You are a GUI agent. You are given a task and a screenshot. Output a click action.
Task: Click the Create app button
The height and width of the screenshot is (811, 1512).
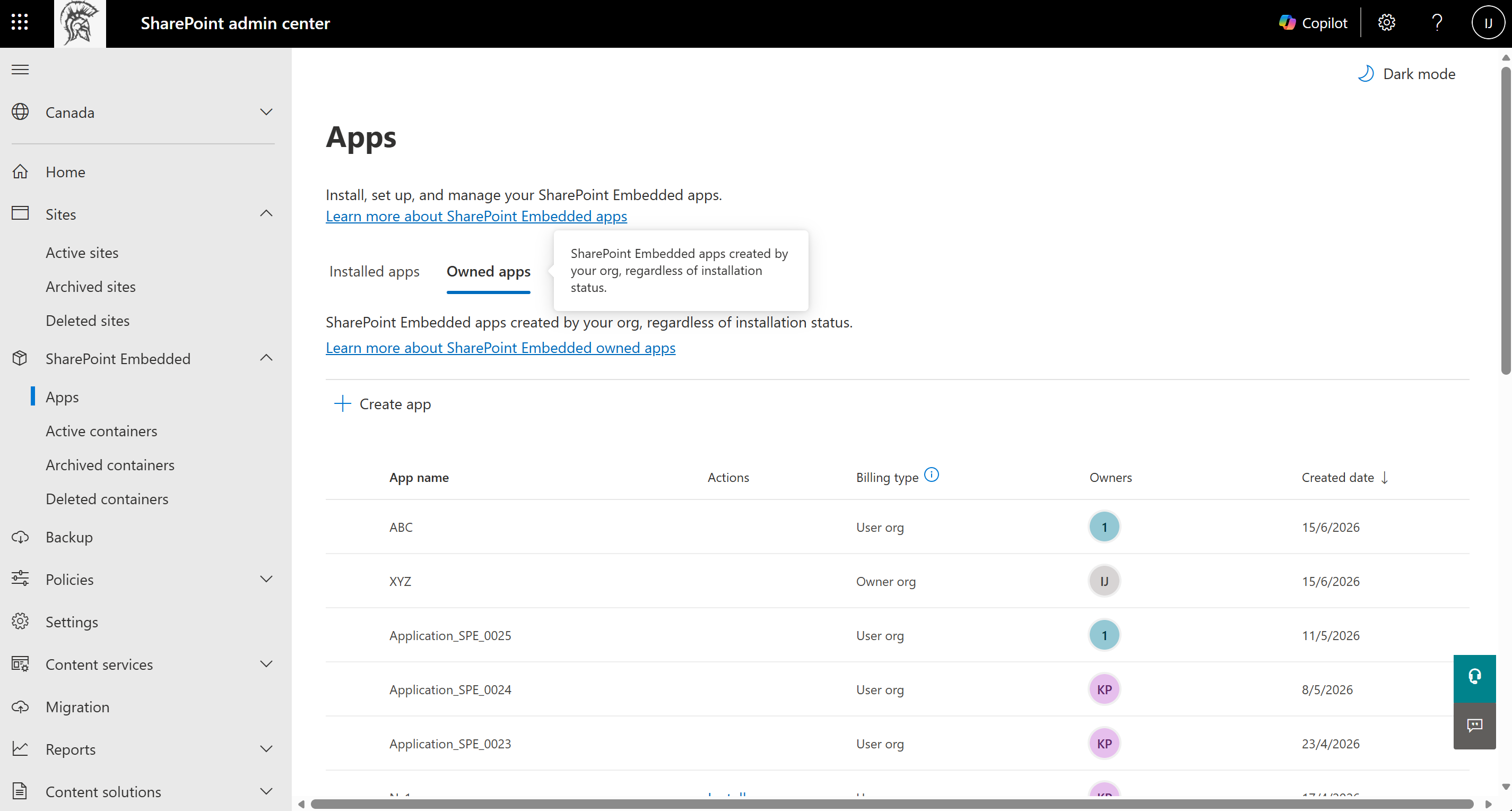383,403
